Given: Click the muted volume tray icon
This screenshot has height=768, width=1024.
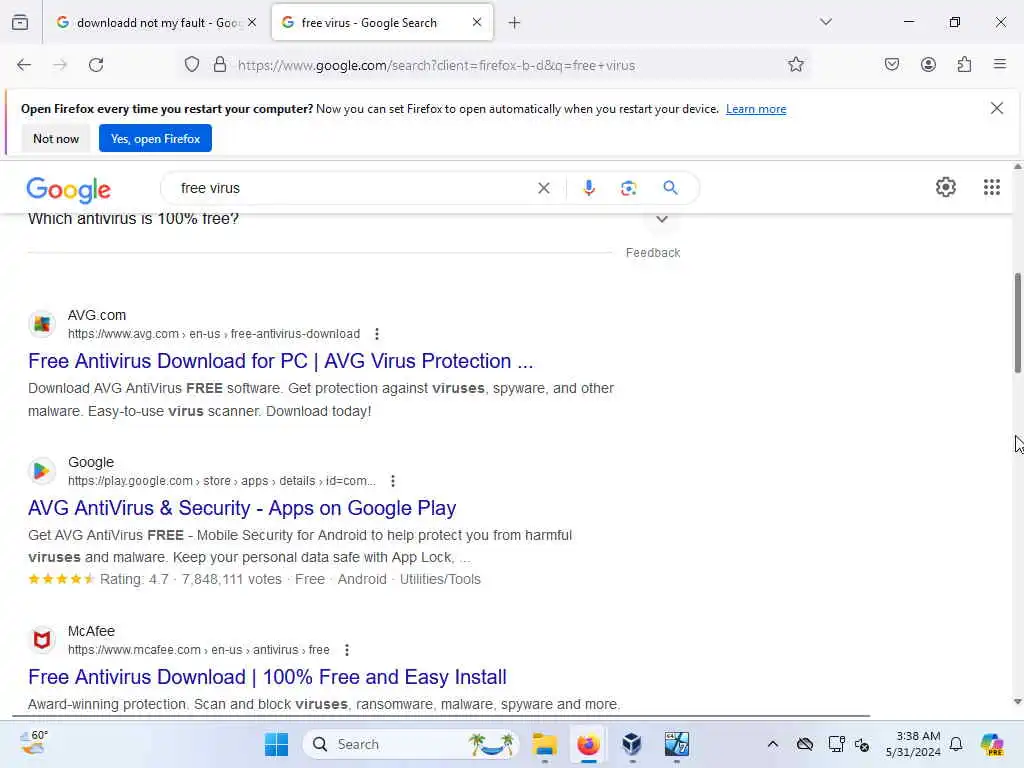Looking at the screenshot, I should (x=862, y=744).
